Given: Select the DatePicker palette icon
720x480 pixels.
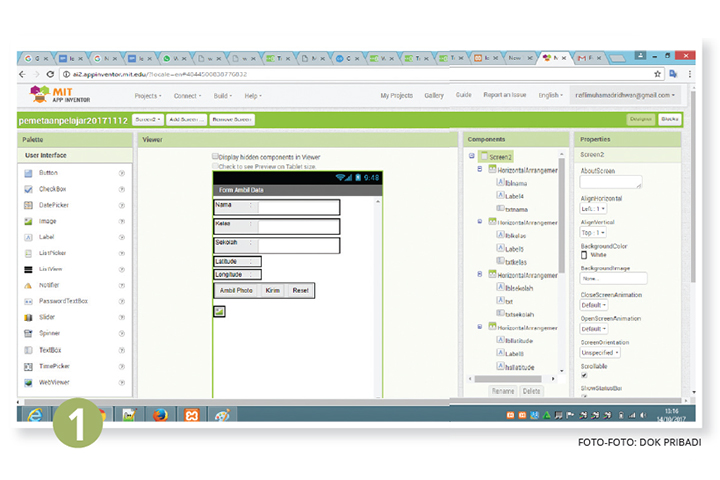Looking at the screenshot, I should click(x=29, y=205).
